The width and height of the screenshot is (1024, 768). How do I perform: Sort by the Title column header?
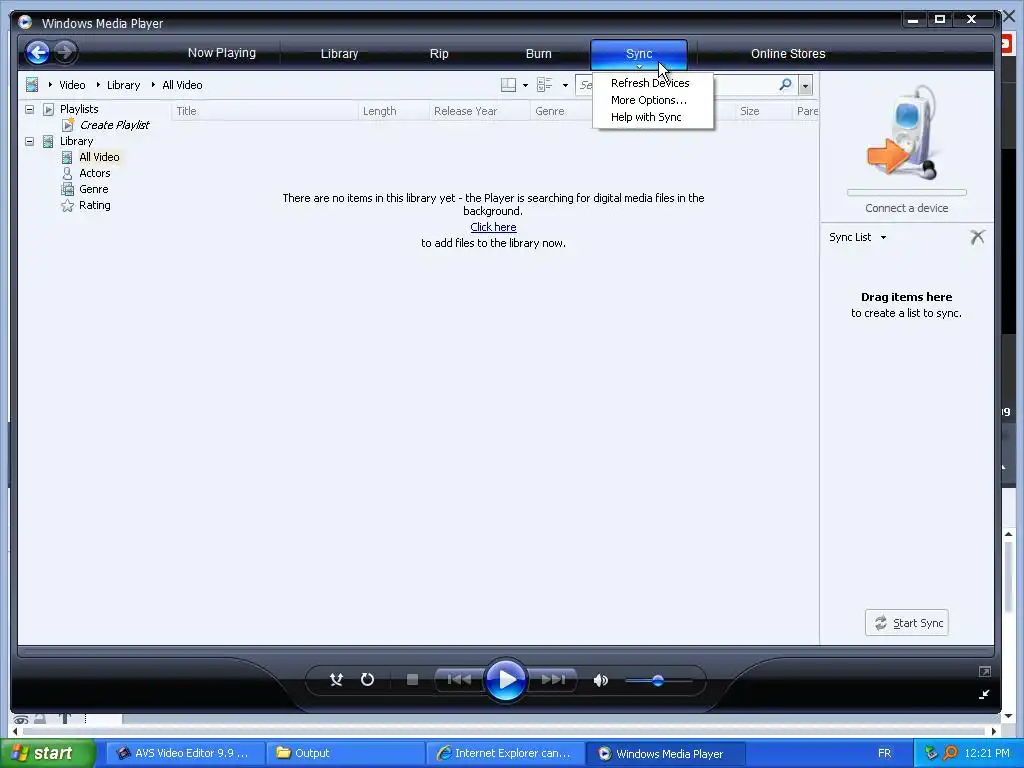(x=264, y=111)
